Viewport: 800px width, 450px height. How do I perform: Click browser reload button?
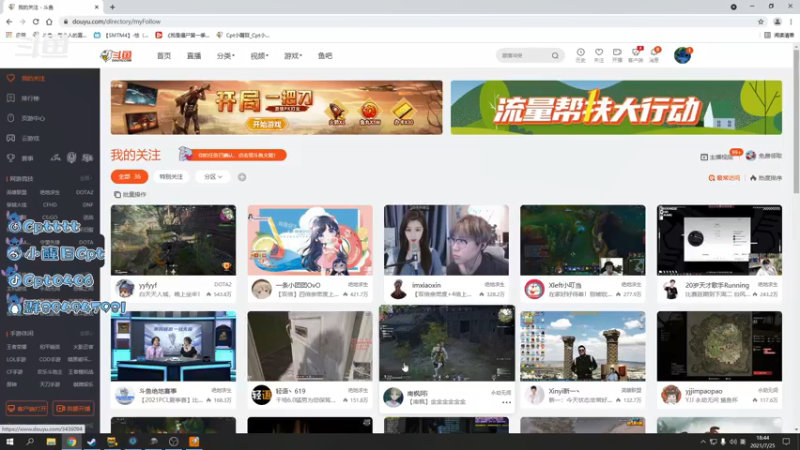coord(36,21)
